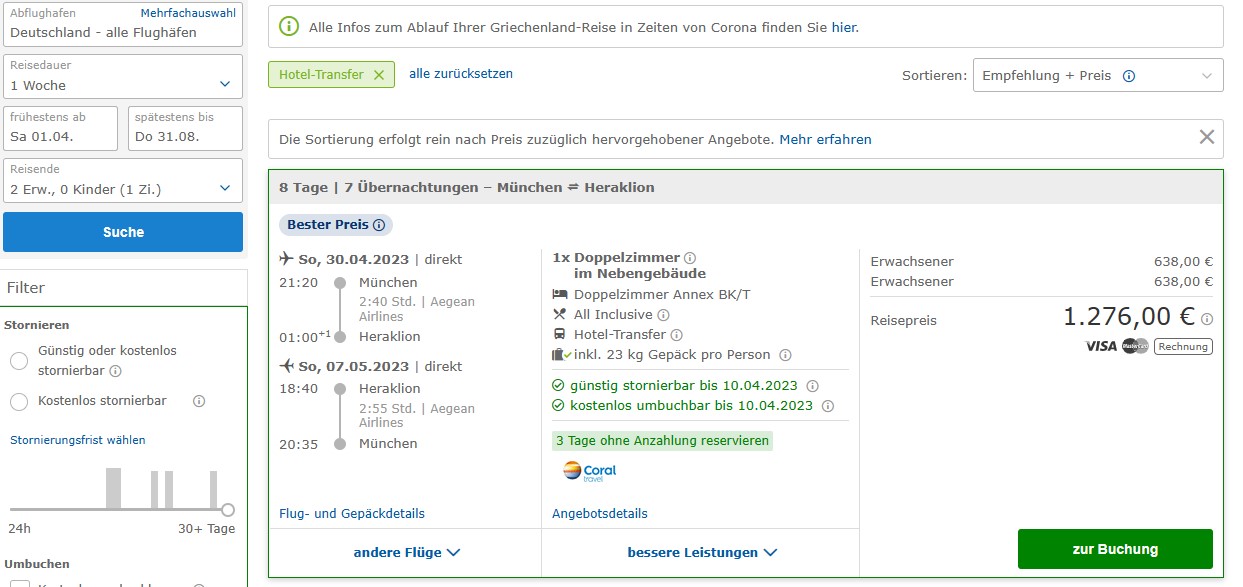Click info icon next to Bester Preis
Screen dimensions: 1243x587
coord(379,225)
